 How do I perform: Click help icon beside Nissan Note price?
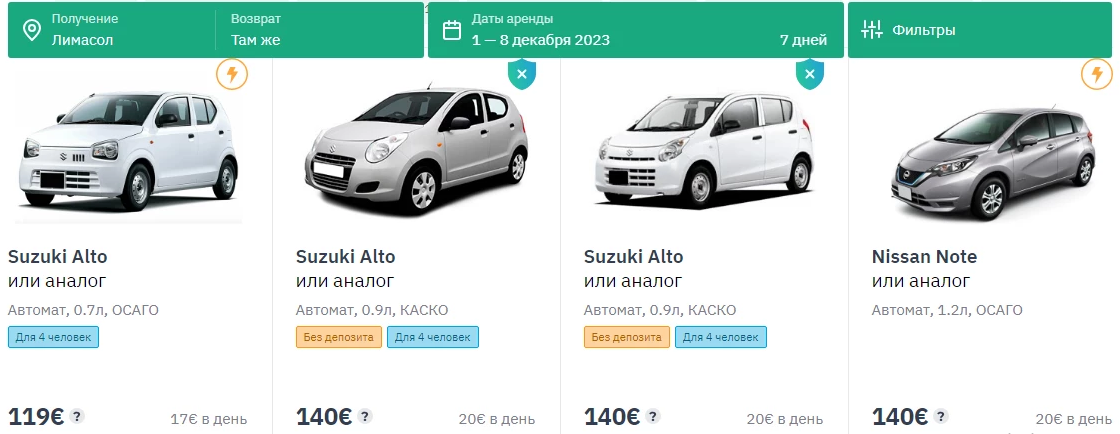tap(941, 417)
